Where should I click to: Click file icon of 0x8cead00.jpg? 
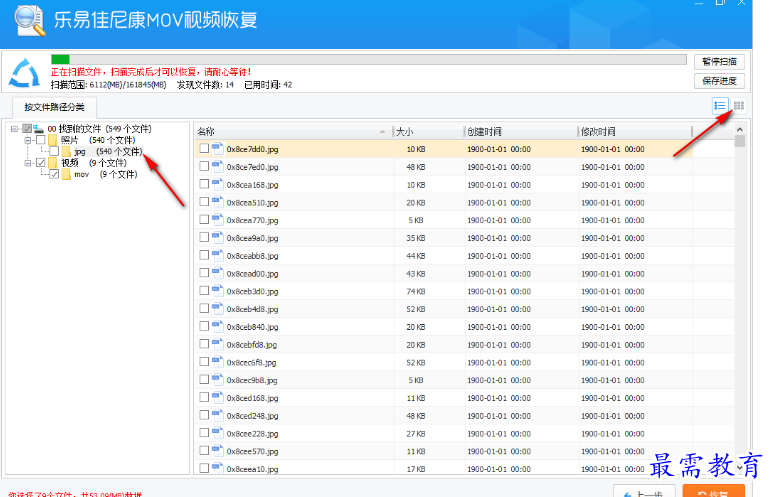(x=217, y=273)
